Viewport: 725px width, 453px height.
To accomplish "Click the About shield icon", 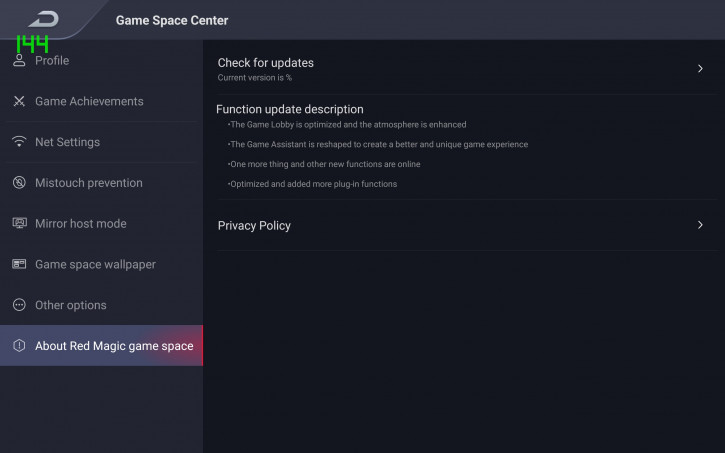I will point(19,345).
